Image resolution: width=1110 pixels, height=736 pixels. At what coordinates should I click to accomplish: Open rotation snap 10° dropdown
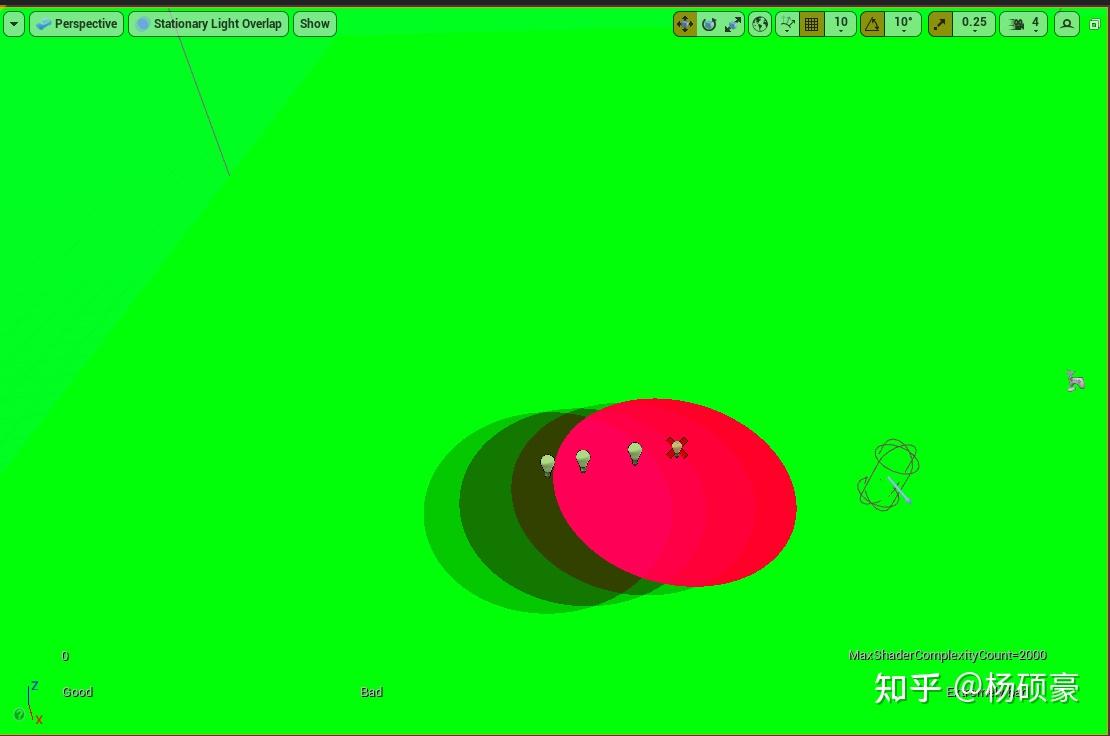(903, 24)
